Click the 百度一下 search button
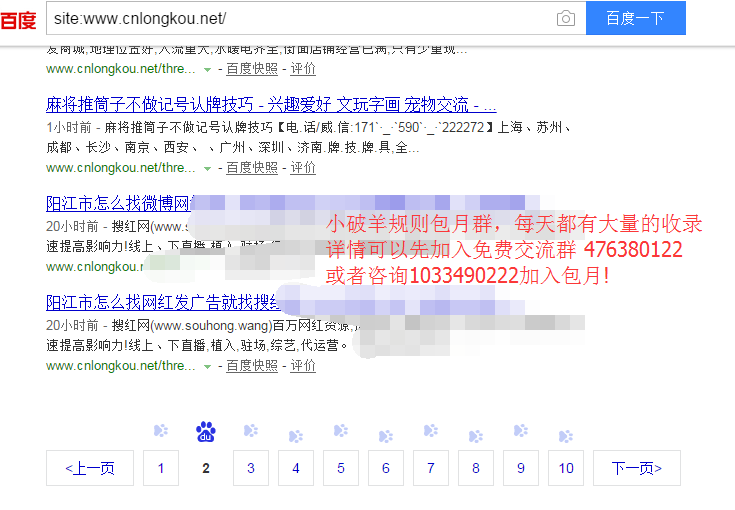The width and height of the screenshot is (735, 510). point(636,18)
